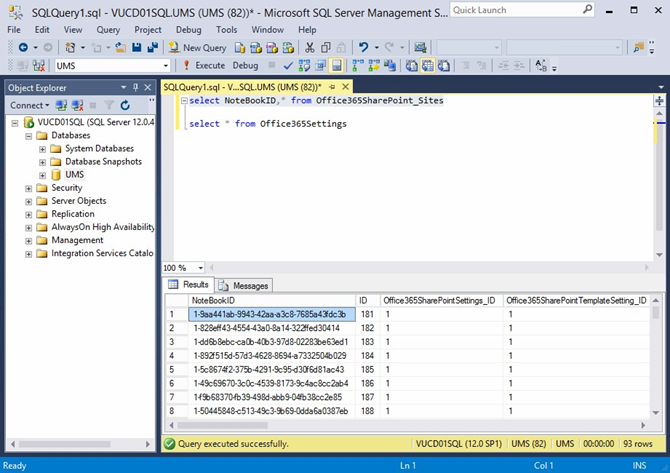Click the Undo arrow in toolbar
Screen dimensions: 670x473
(363, 47)
